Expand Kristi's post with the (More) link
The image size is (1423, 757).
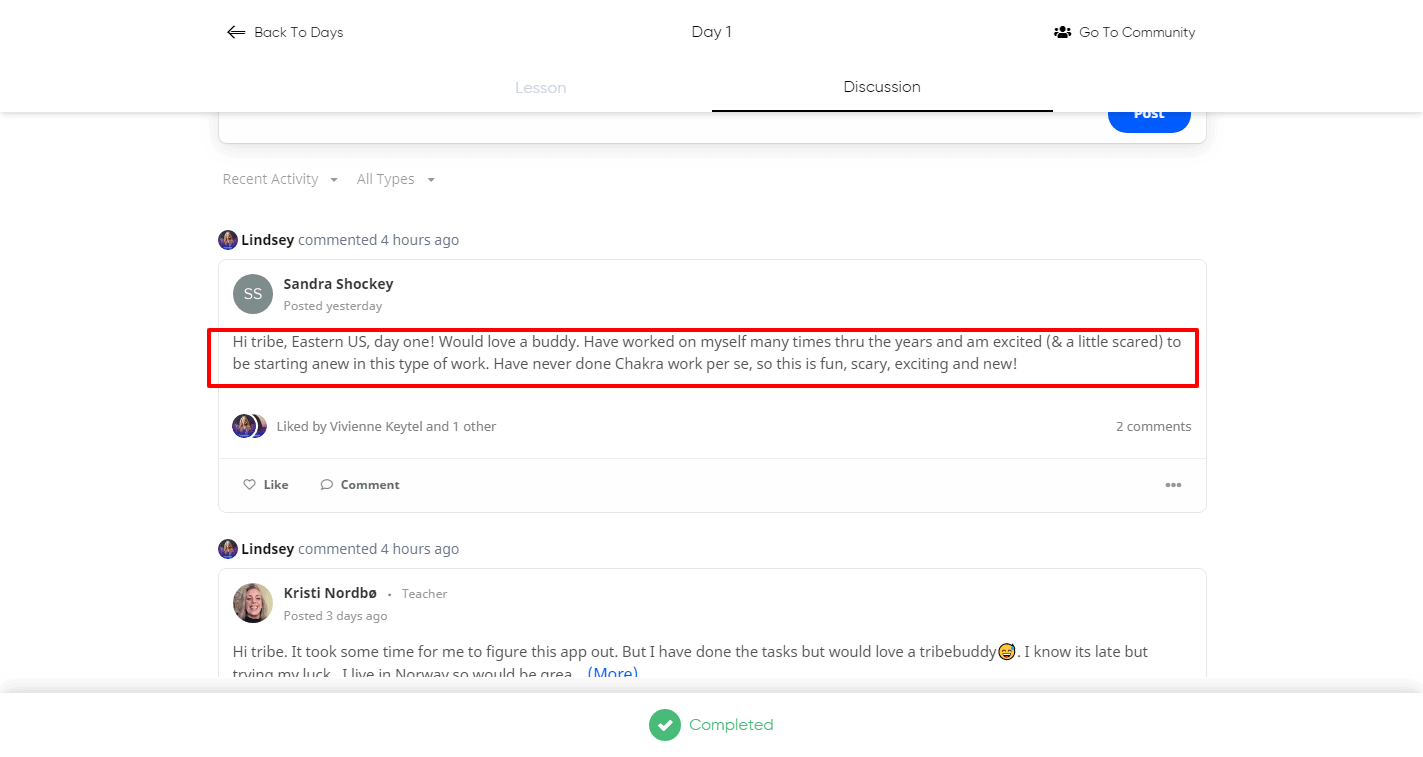[x=612, y=673]
